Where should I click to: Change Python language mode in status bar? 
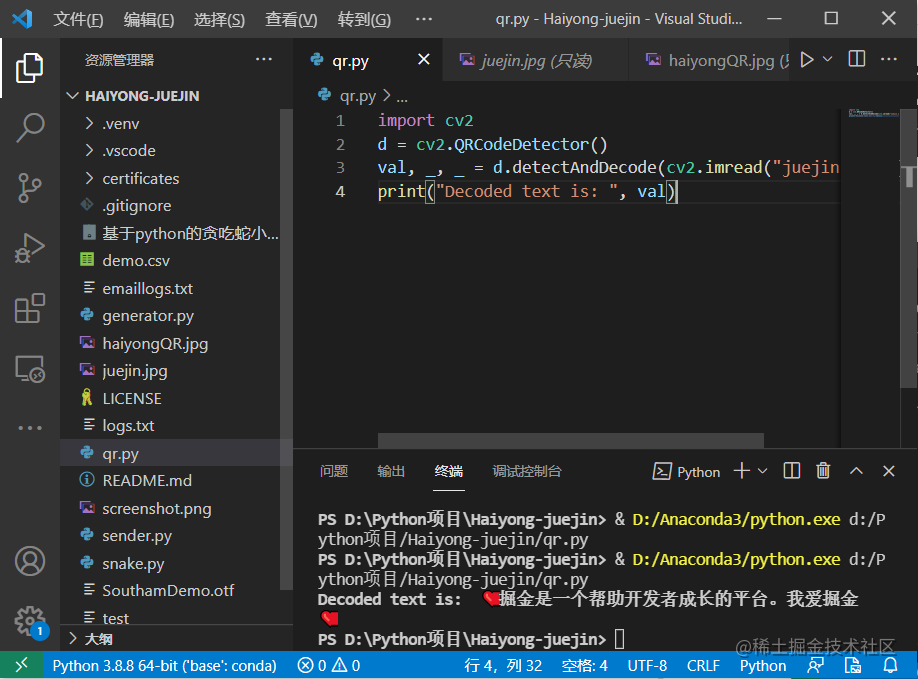763,666
